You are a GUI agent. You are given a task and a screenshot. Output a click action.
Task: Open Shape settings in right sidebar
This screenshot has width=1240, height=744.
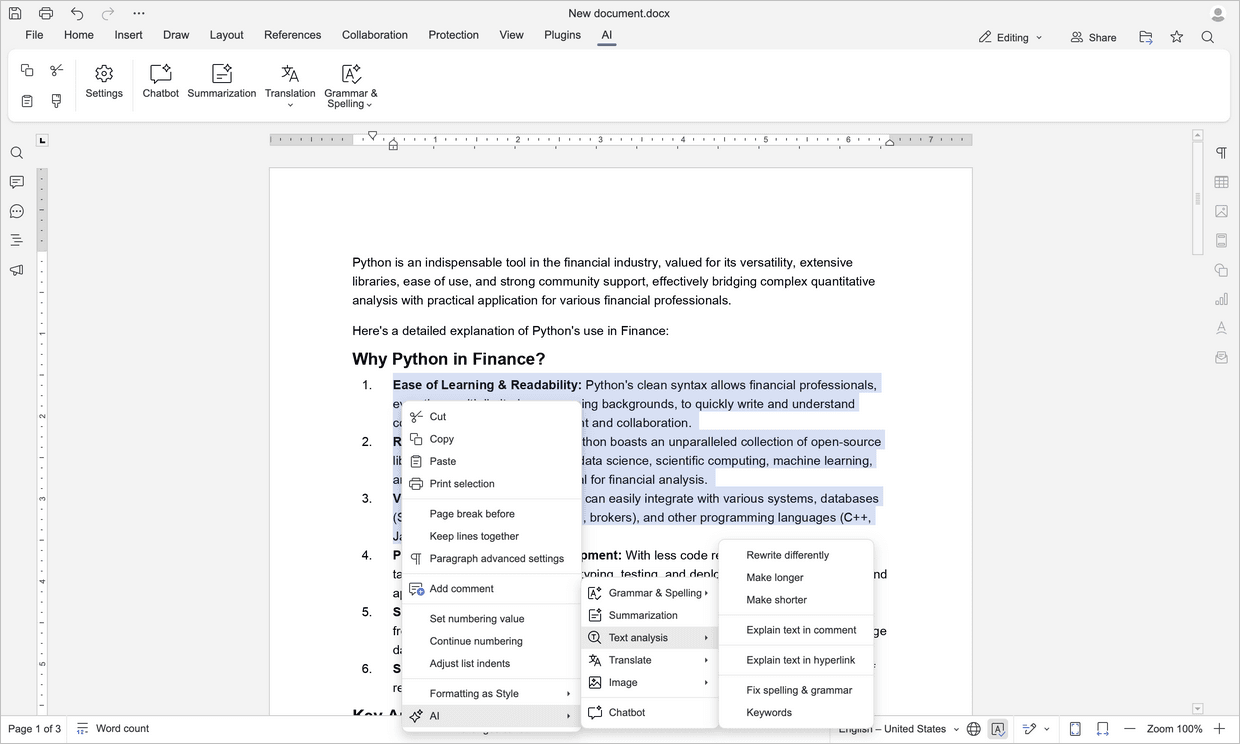pyautogui.click(x=1221, y=270)
